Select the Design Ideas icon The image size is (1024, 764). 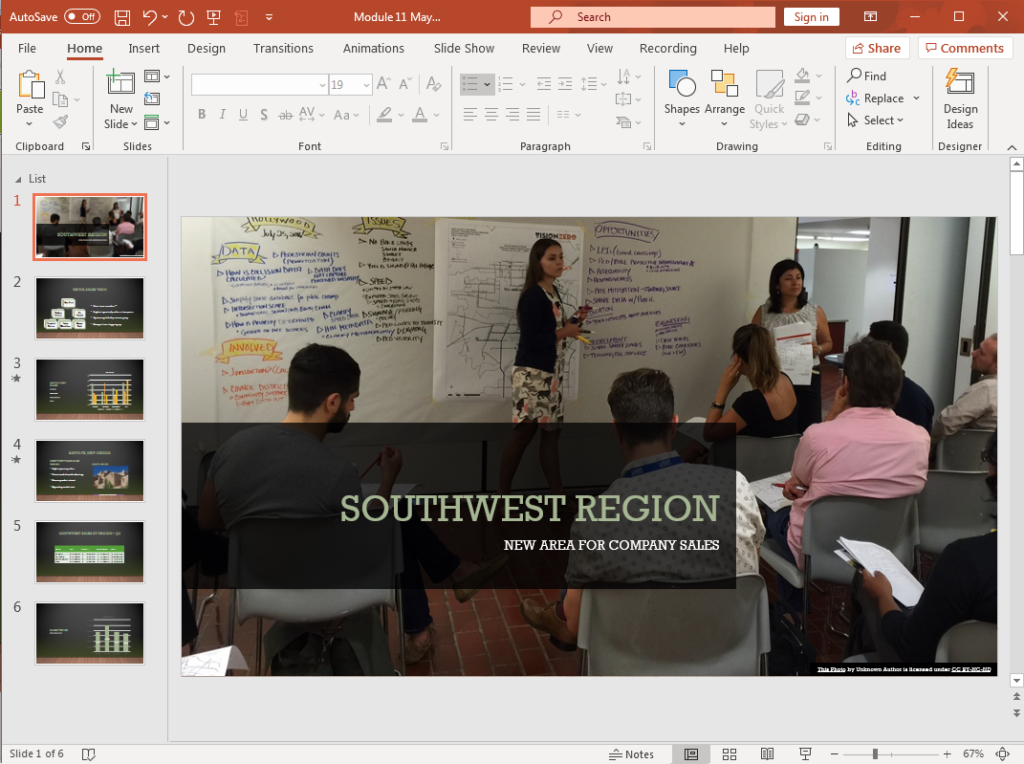(x=959, y=97)
